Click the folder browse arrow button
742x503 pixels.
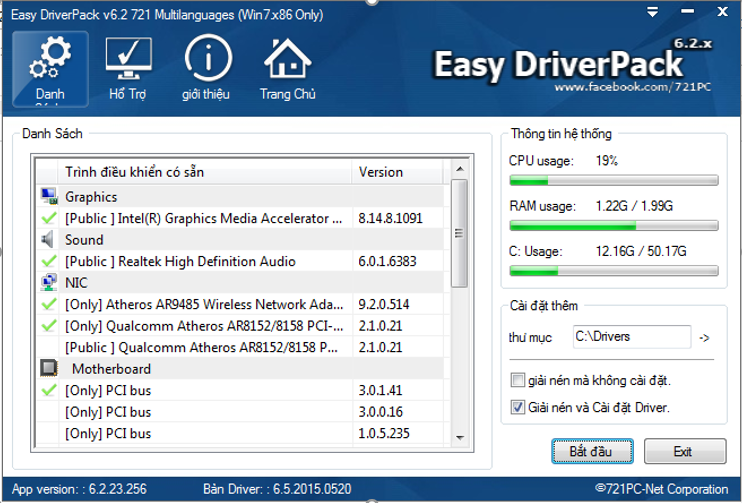pyautogui.click(x=704, y=338)
